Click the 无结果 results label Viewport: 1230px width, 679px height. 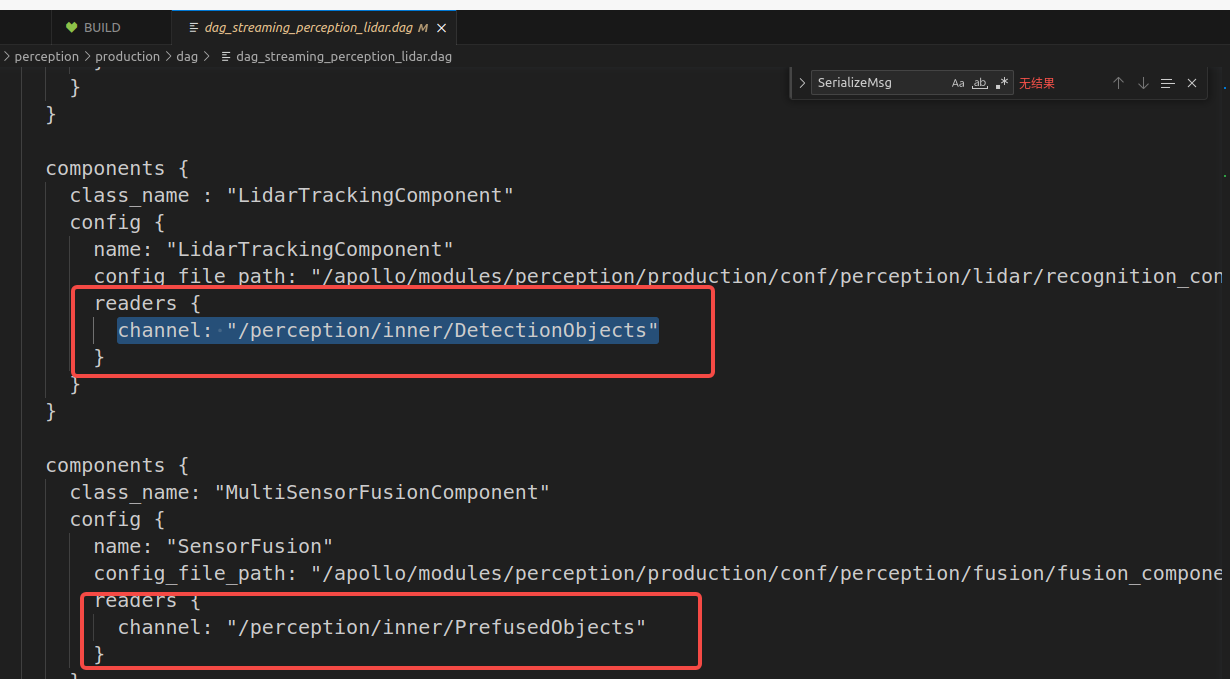(x=1037, y=83)
